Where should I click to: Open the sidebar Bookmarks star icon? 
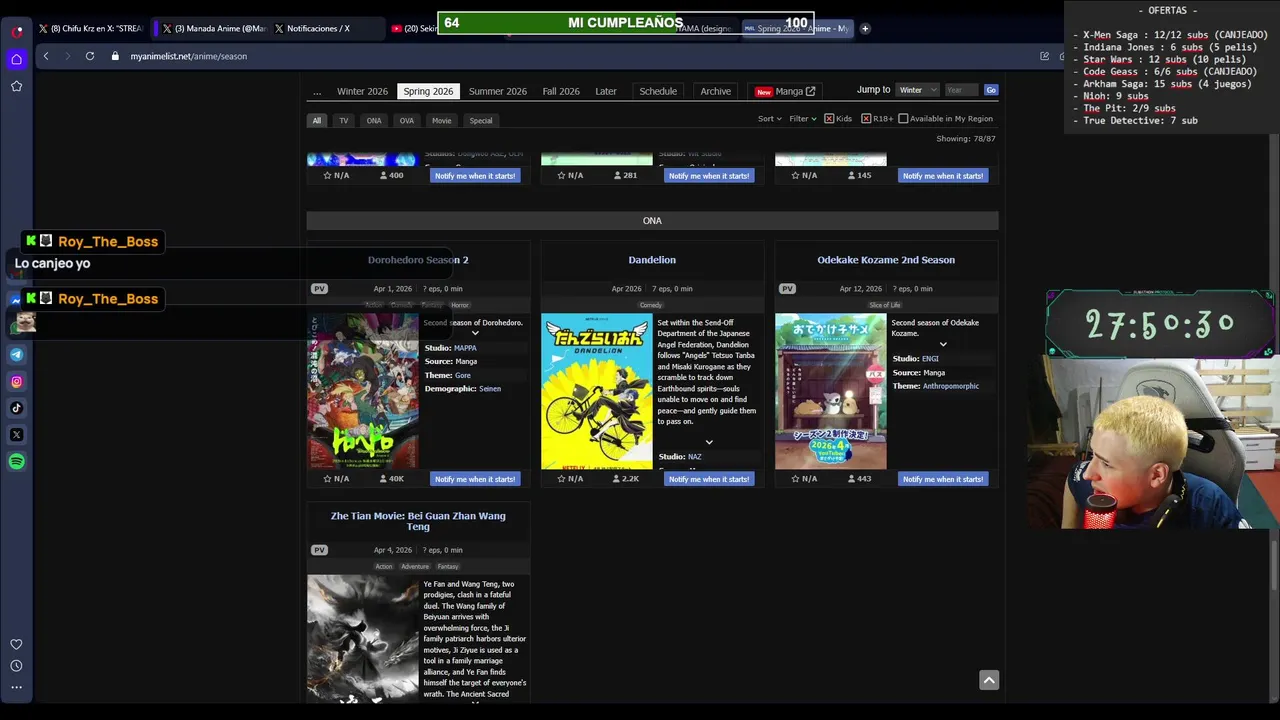click(x=17, y=86)
